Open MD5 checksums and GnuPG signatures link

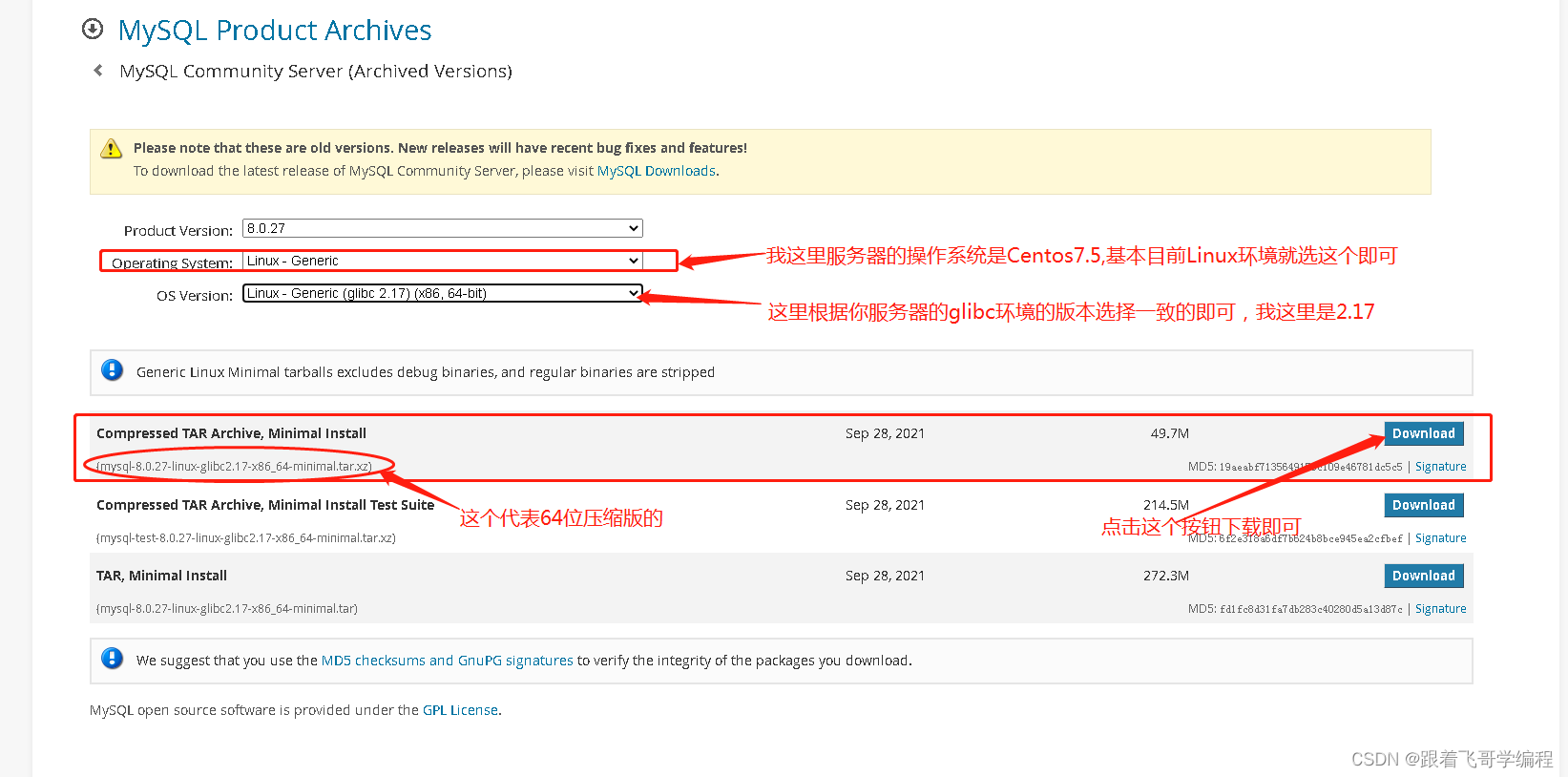[448, 661]
